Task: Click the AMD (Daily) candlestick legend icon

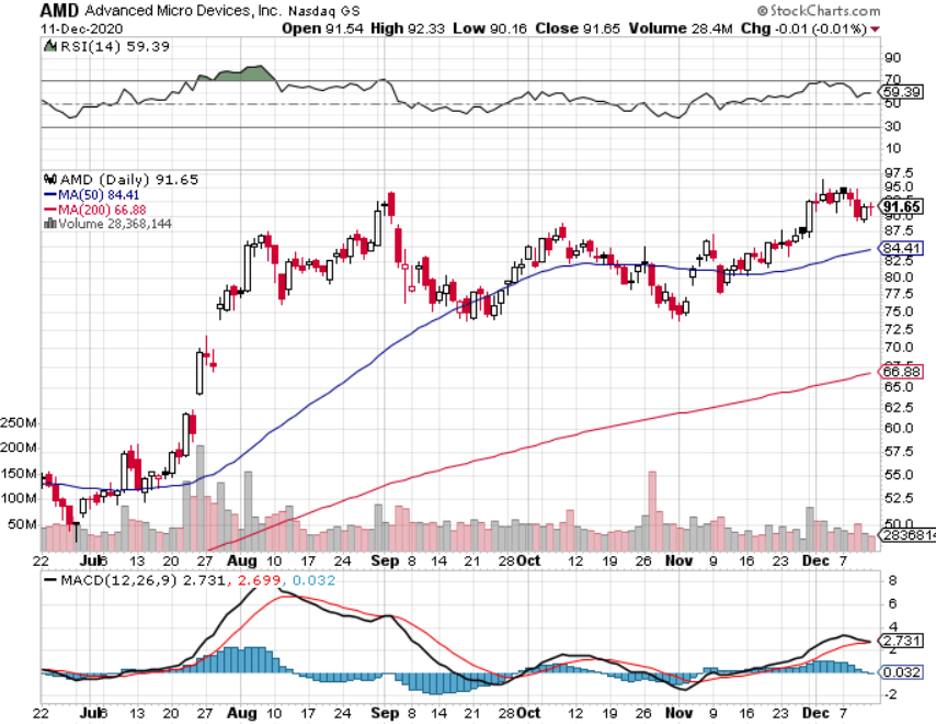Action: (x=50, y=179)
